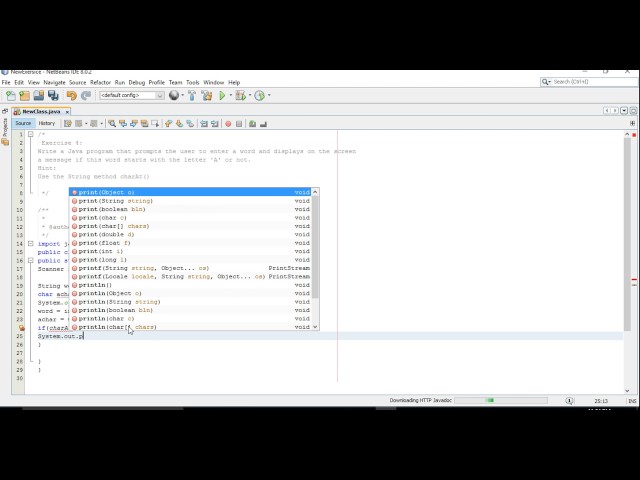Image resolution: width=640 pixels, height=480 pixels.
Task: Build the project with the hammer icon
Action: pyautogui.click(x=192, y=96)
